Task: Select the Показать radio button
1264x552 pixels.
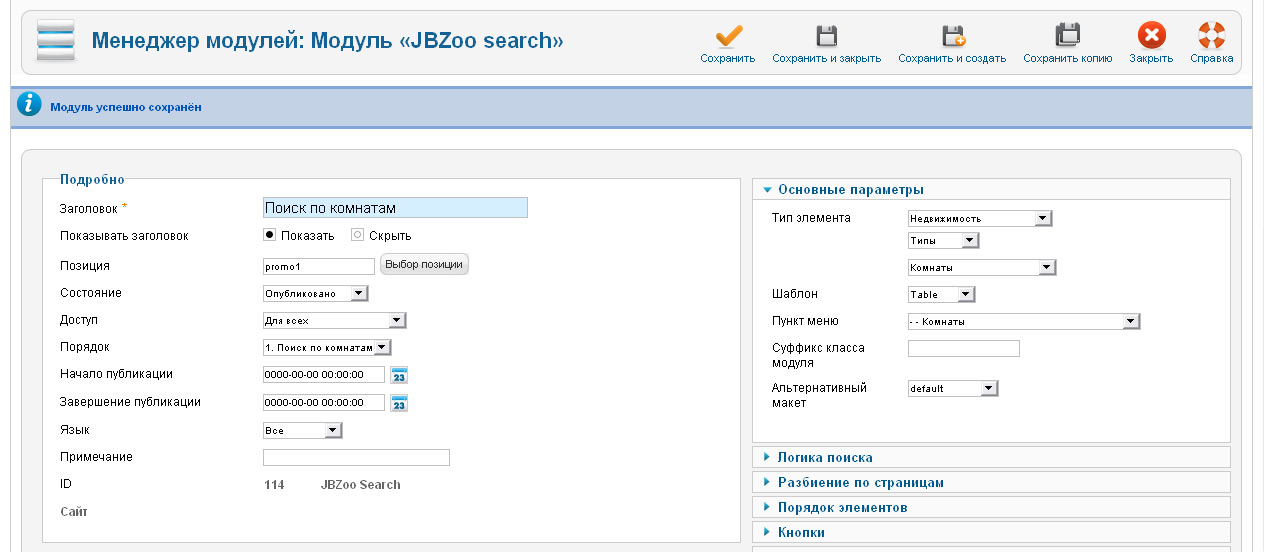Action: [269, 235]
